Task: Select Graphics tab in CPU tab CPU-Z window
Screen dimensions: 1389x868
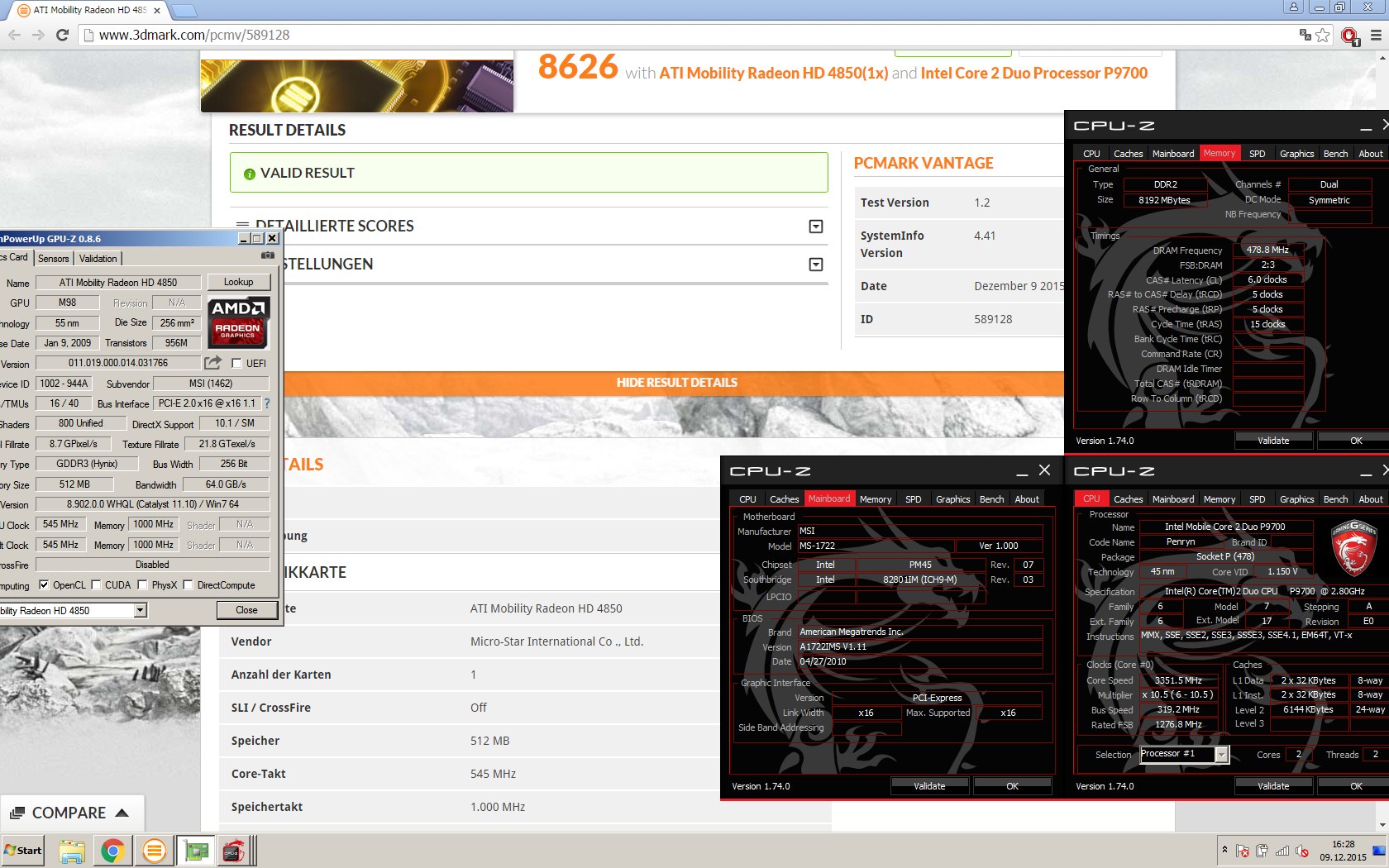Action: [x=1296, y=499]
